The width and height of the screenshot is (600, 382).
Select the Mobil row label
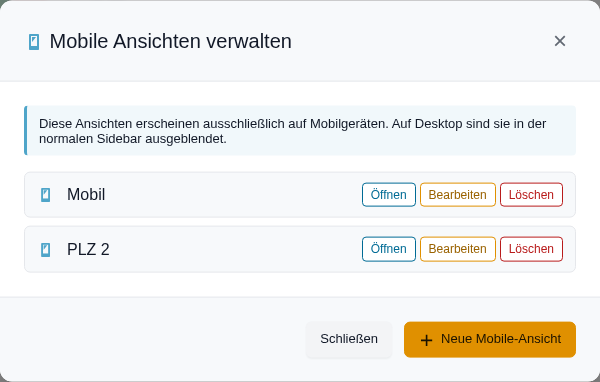click(86, 194)
